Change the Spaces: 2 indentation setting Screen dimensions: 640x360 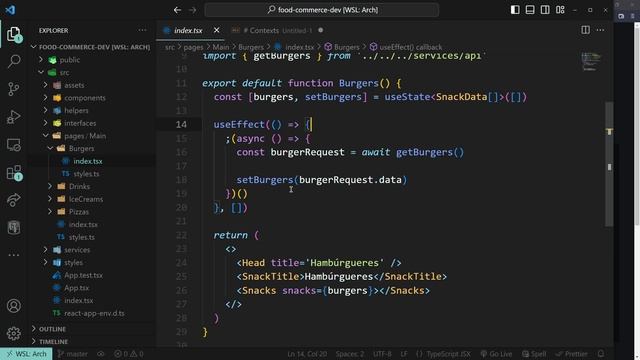click(350, 353)
